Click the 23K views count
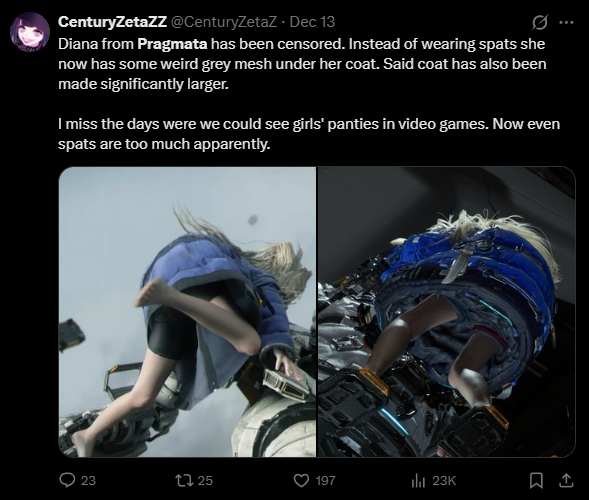Screen dimensions: 589x500 tap(444, 480)
